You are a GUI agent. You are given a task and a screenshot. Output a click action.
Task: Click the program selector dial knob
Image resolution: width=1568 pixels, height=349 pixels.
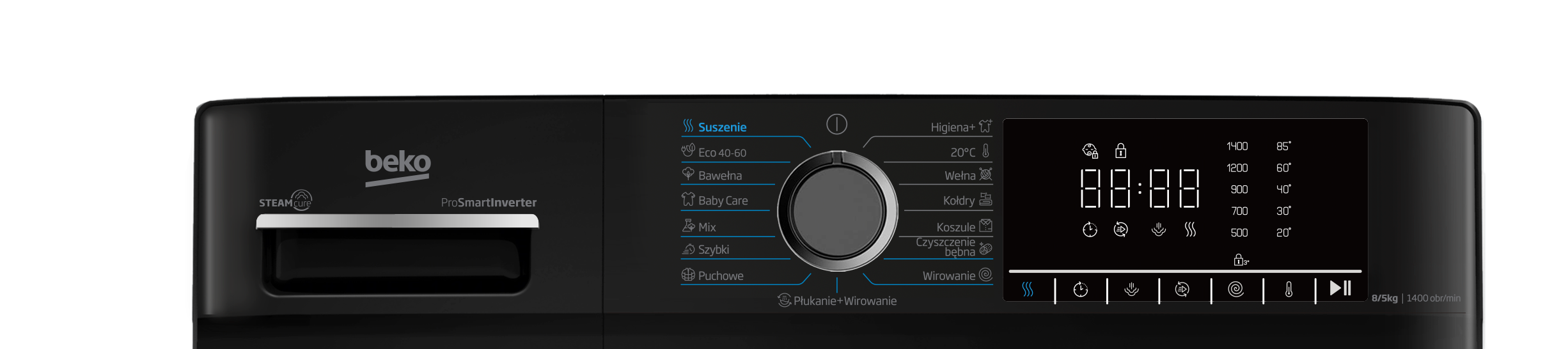tap(837, 211)
